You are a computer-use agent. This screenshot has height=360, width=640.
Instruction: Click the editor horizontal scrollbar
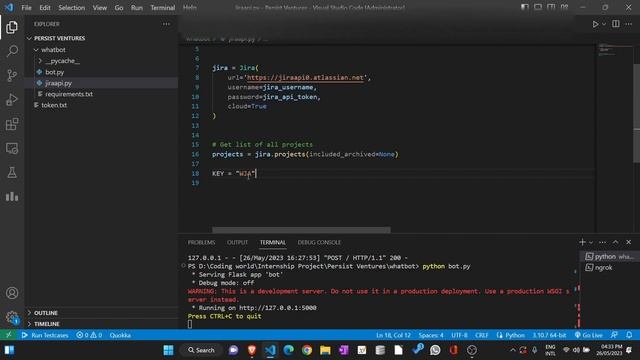tap(301, 230)
